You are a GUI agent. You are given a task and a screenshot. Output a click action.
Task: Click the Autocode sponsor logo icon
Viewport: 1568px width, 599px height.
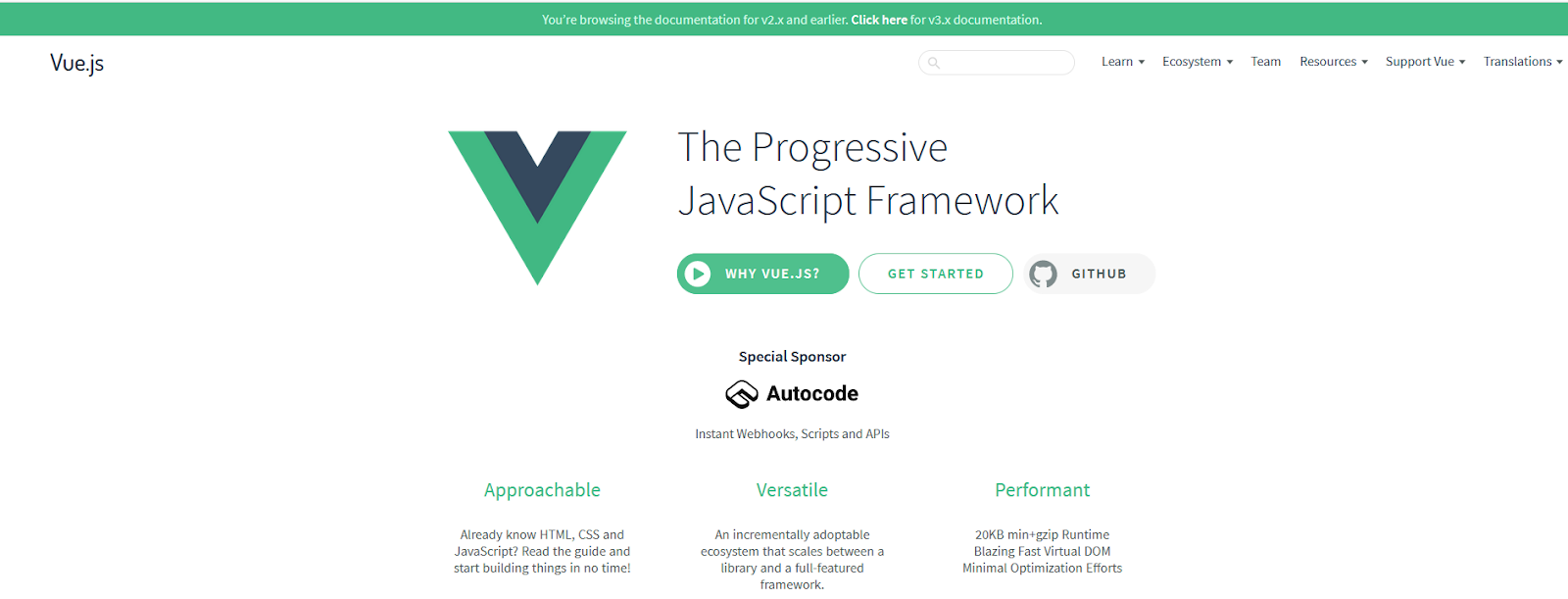coord(742,394)
